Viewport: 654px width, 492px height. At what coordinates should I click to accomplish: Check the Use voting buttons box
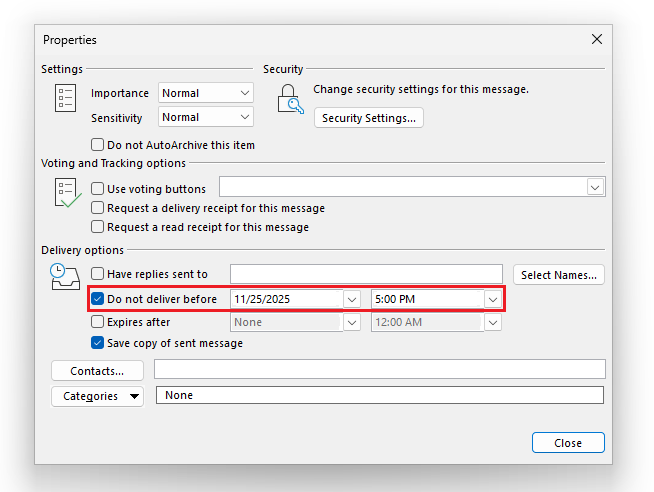97,188
